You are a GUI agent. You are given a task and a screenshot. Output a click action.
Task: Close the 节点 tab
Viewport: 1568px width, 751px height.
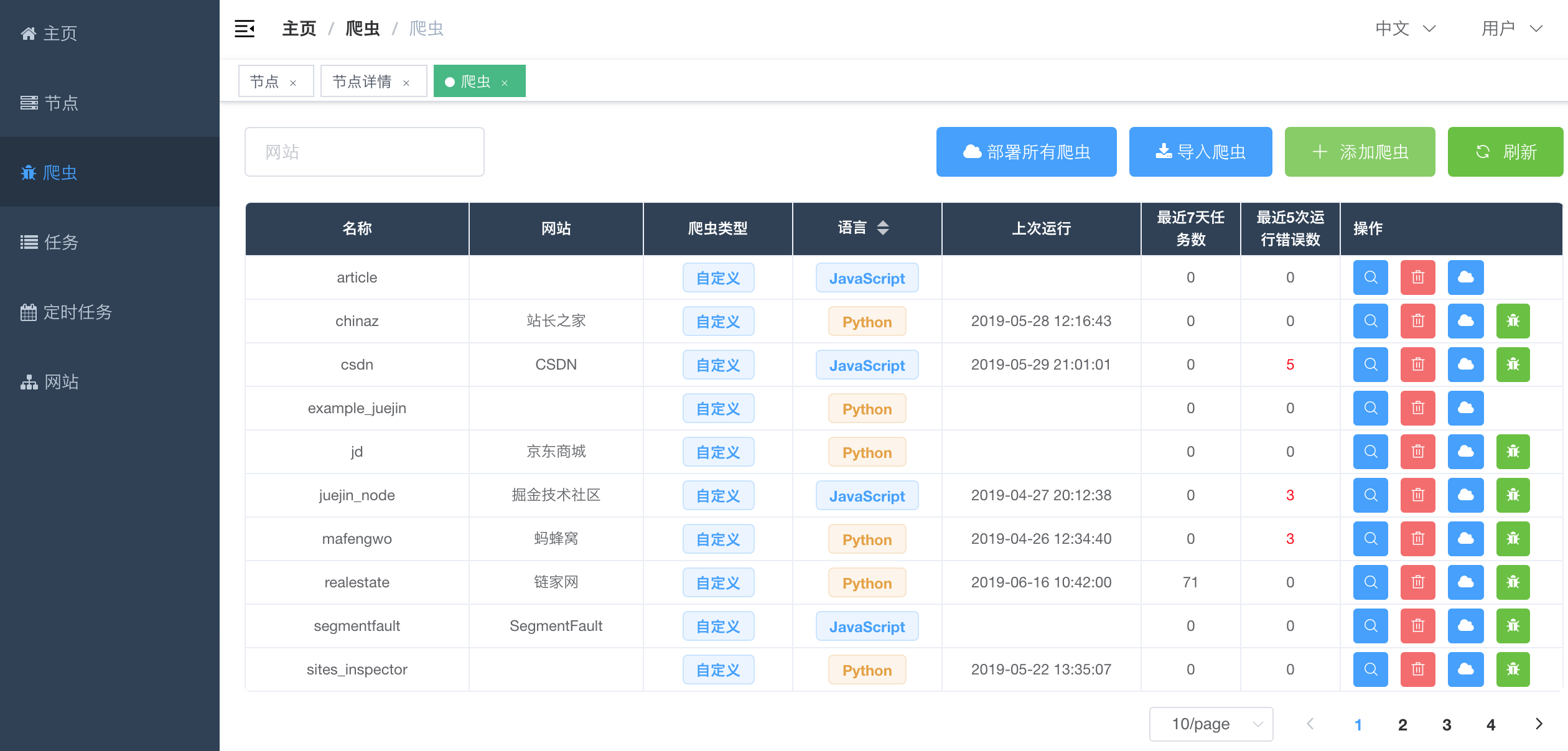tap(293, 83)
